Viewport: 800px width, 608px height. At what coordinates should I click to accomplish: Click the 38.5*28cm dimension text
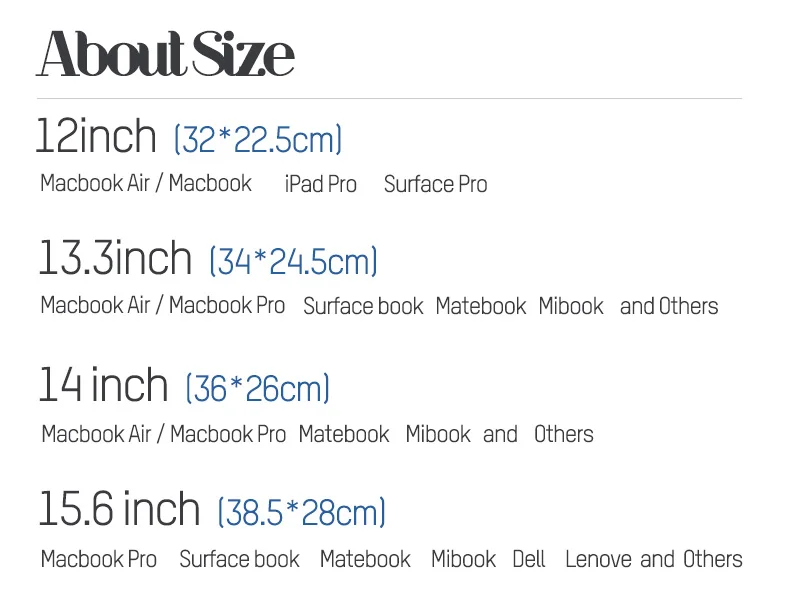302,512
